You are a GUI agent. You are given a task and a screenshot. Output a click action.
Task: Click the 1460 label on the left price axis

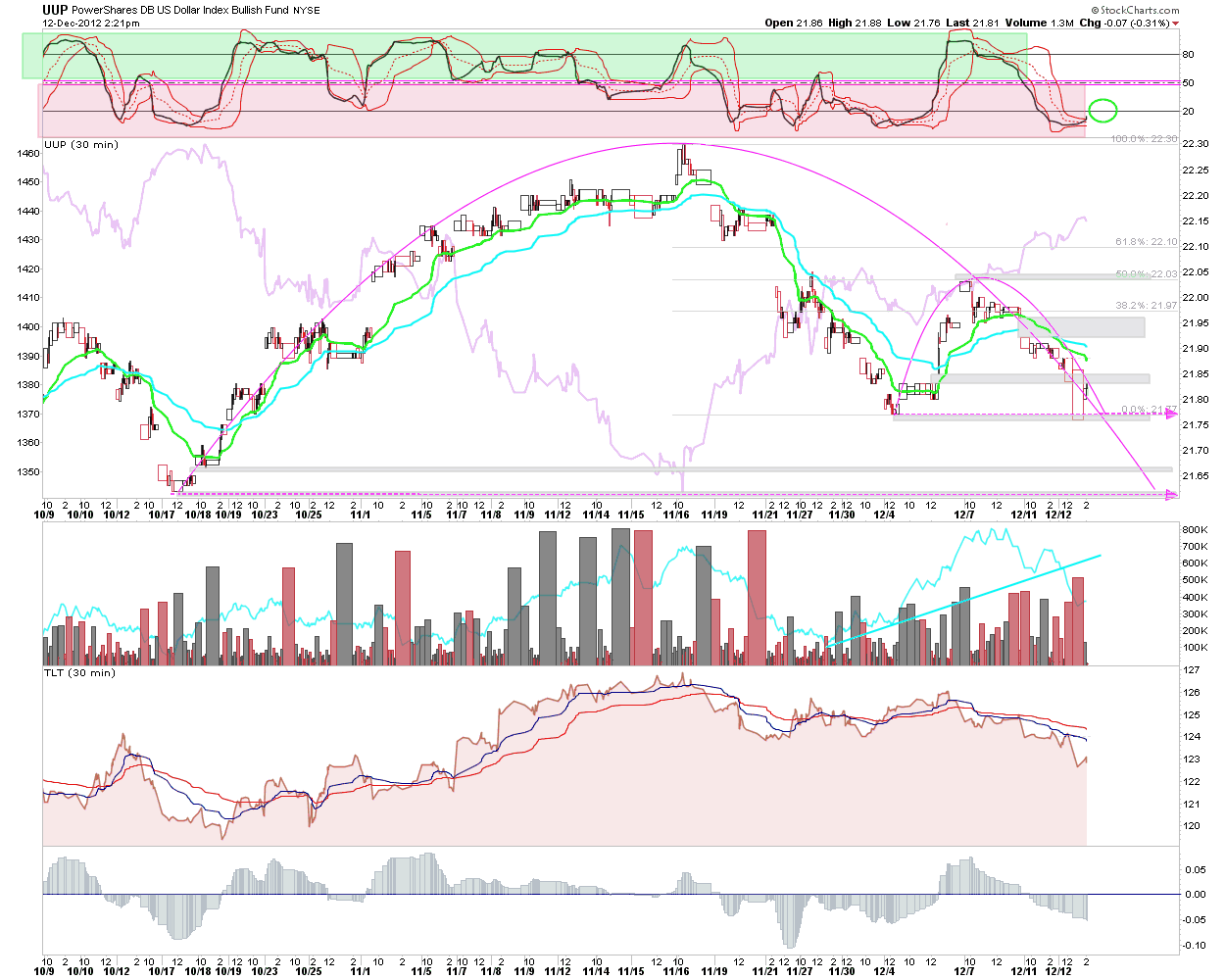28,154
